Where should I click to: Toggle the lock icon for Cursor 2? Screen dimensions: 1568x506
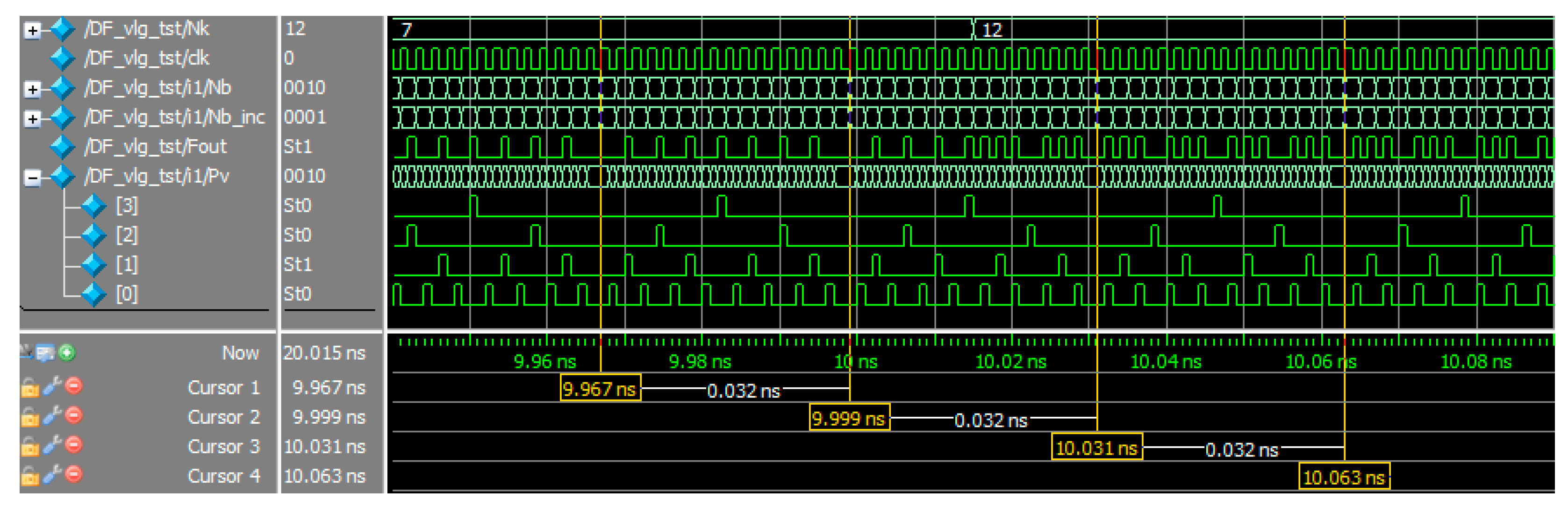coord(30,417)
